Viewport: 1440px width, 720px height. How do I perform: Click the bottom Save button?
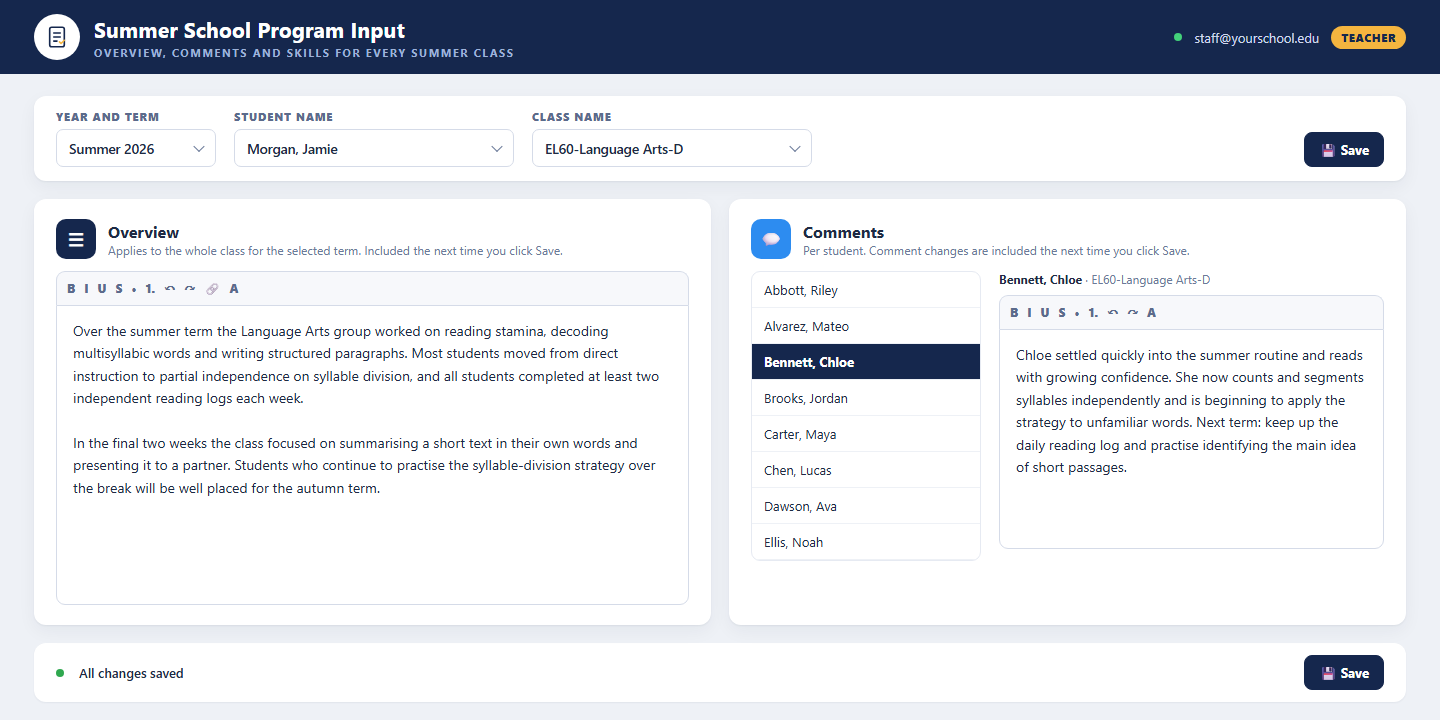click(1344, 673)
